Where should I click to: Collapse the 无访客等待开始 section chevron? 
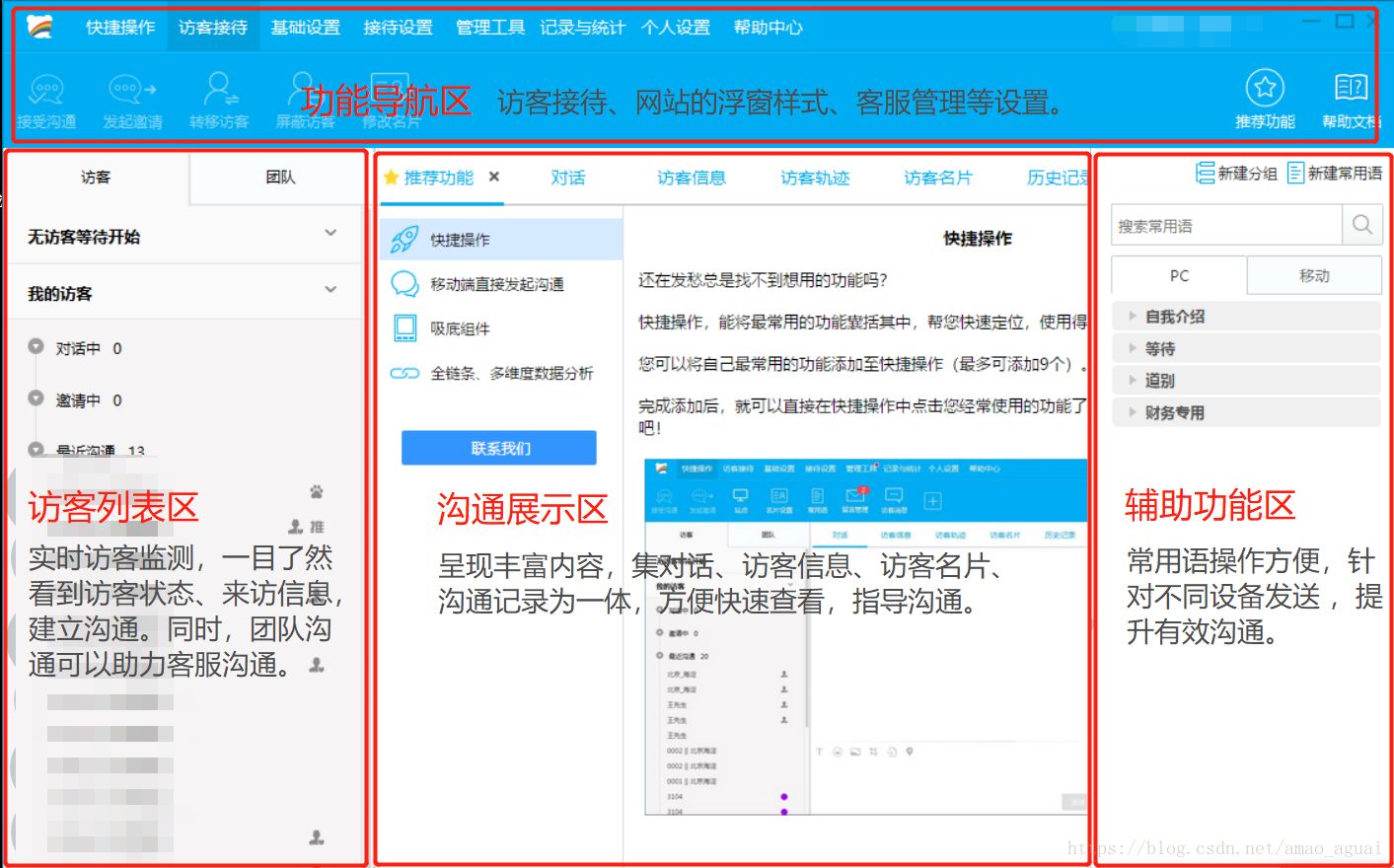(330, 233)
